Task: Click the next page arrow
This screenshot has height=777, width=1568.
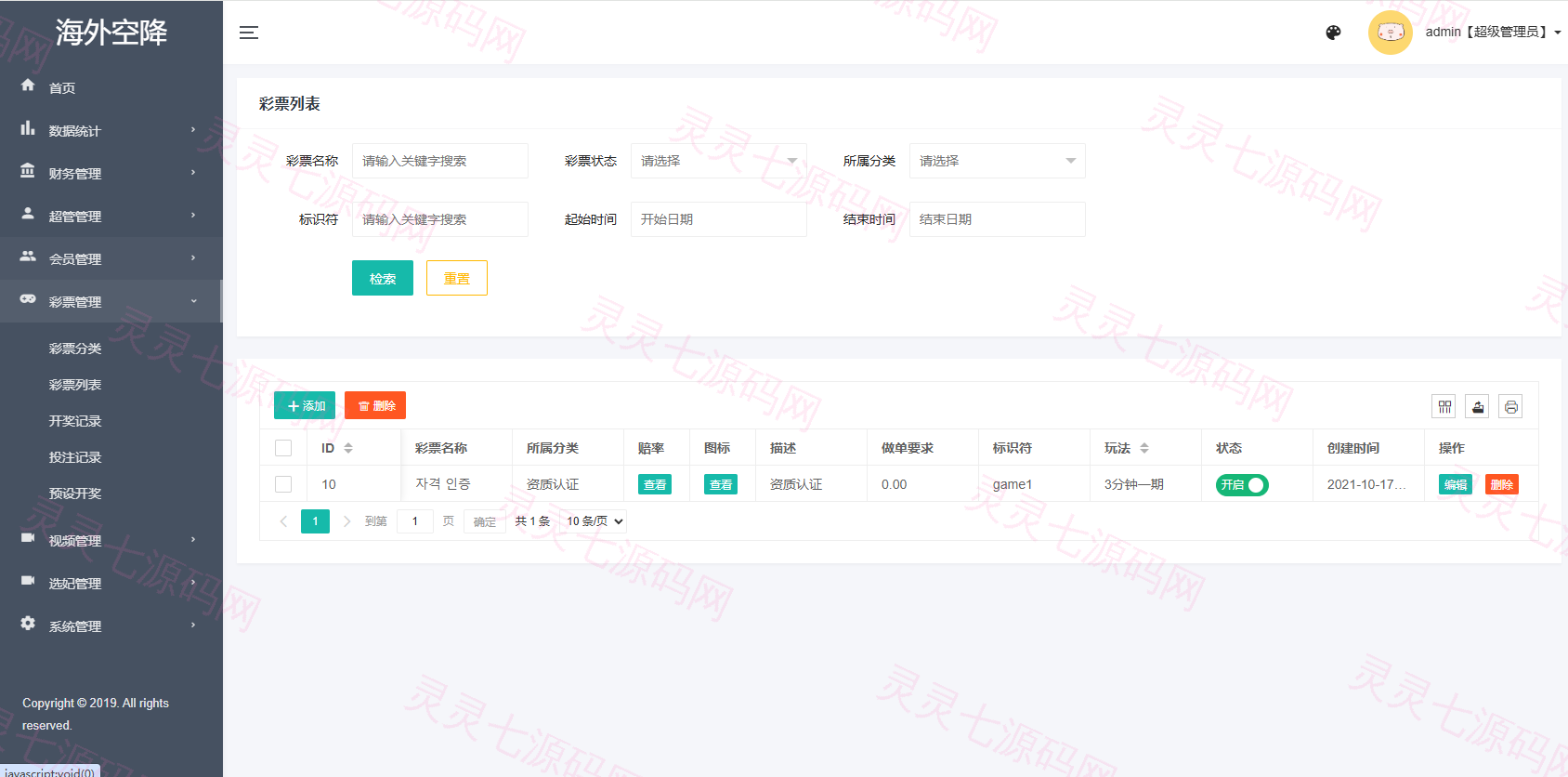Action: [x=346, y=521]
